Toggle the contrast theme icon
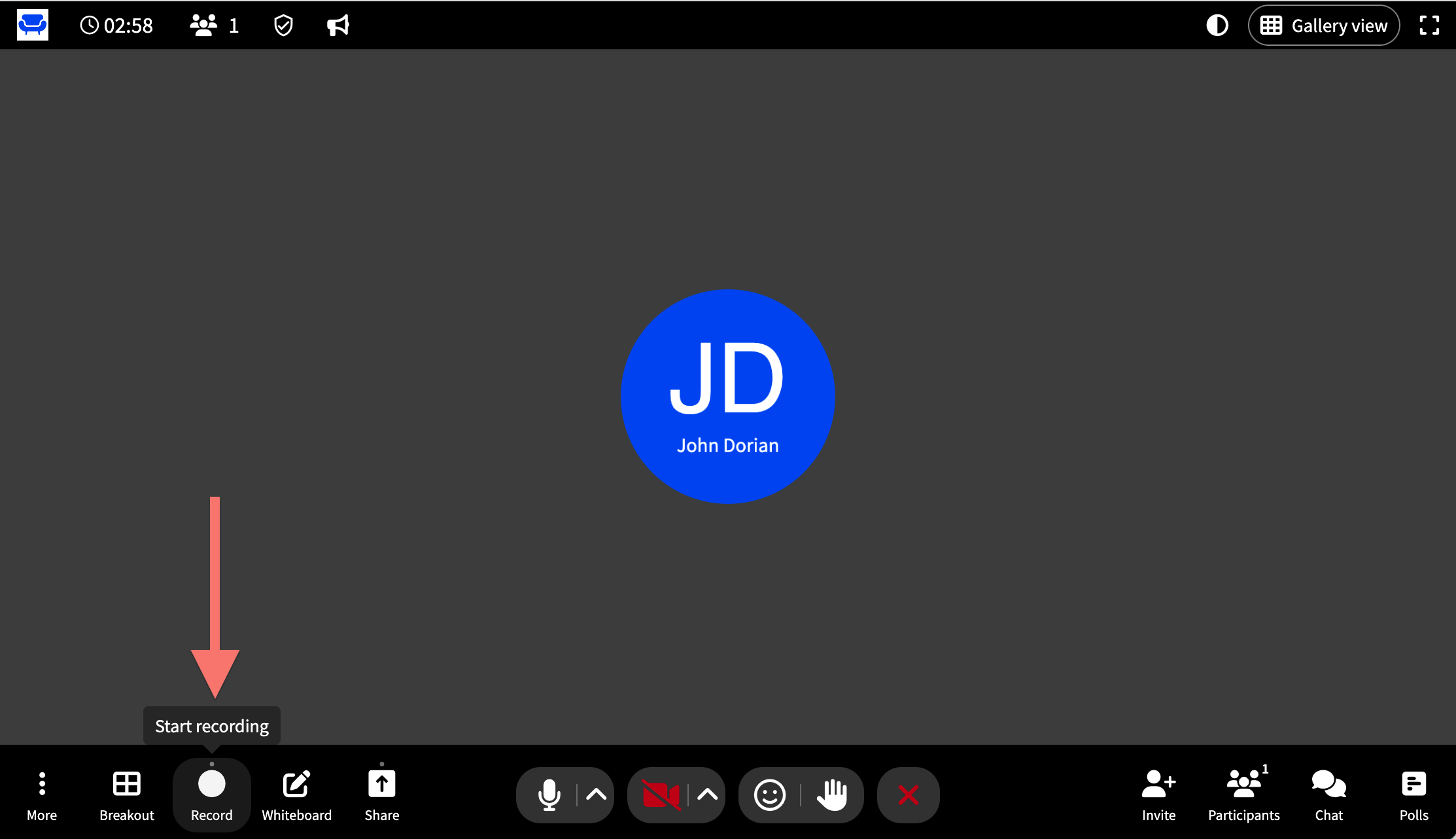This screenshot has height=839, width=1456. point(1217,26)
